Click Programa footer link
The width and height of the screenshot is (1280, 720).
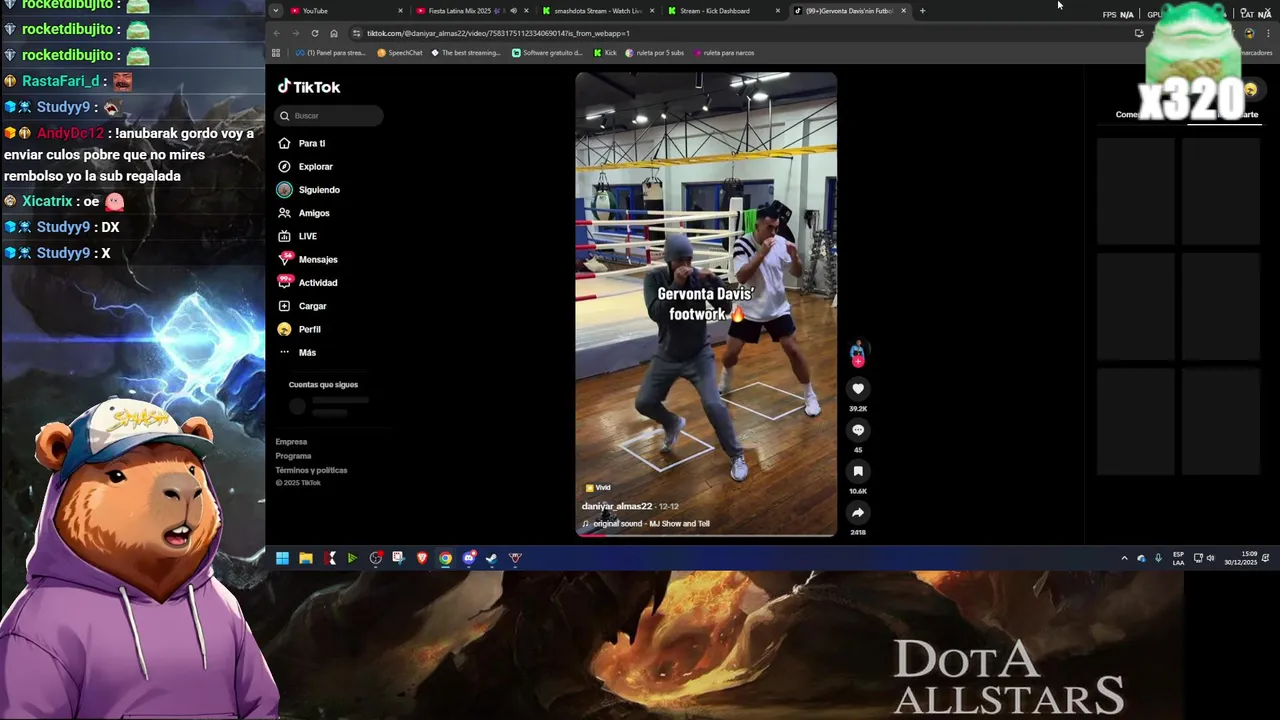click(x=293, y=456)
